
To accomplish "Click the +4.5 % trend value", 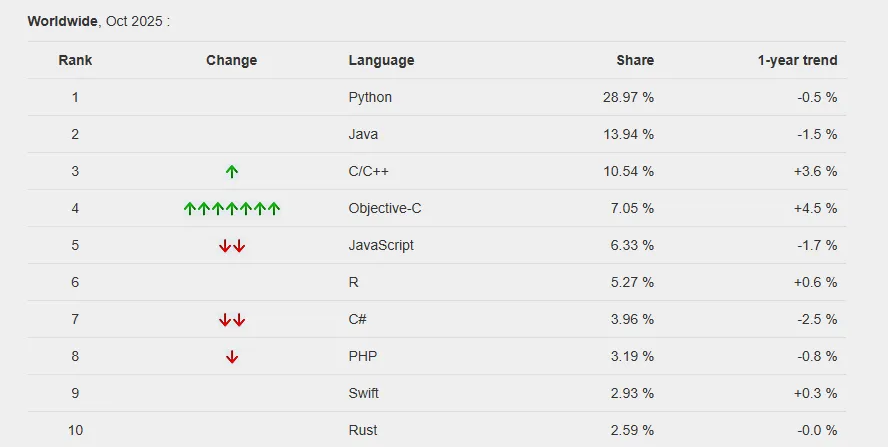I will pos(815,208).
